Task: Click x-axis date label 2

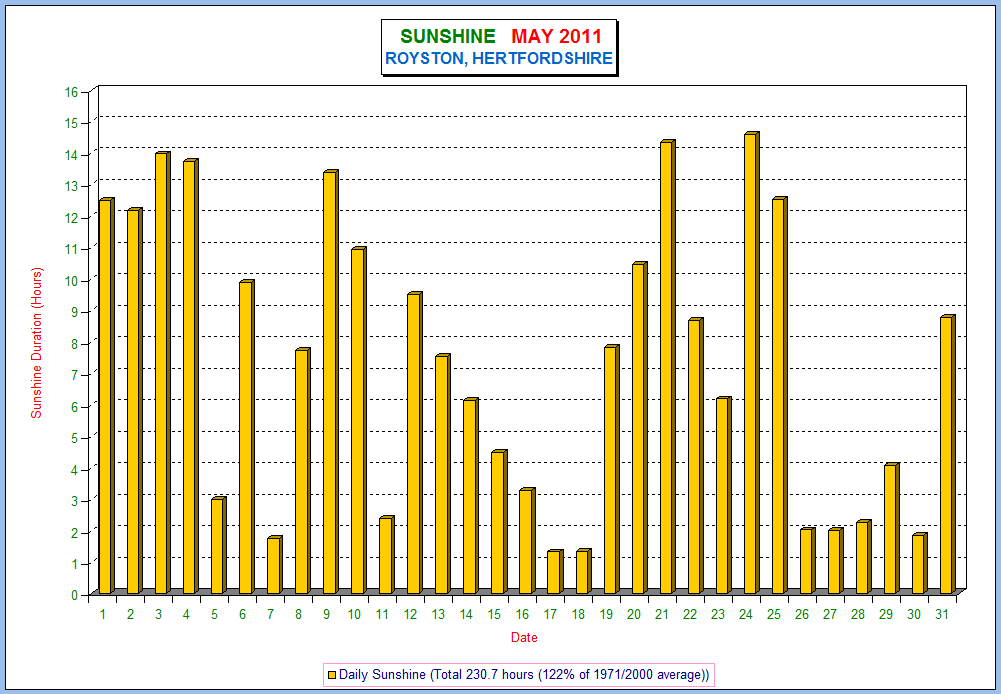Action: point(130,615)
